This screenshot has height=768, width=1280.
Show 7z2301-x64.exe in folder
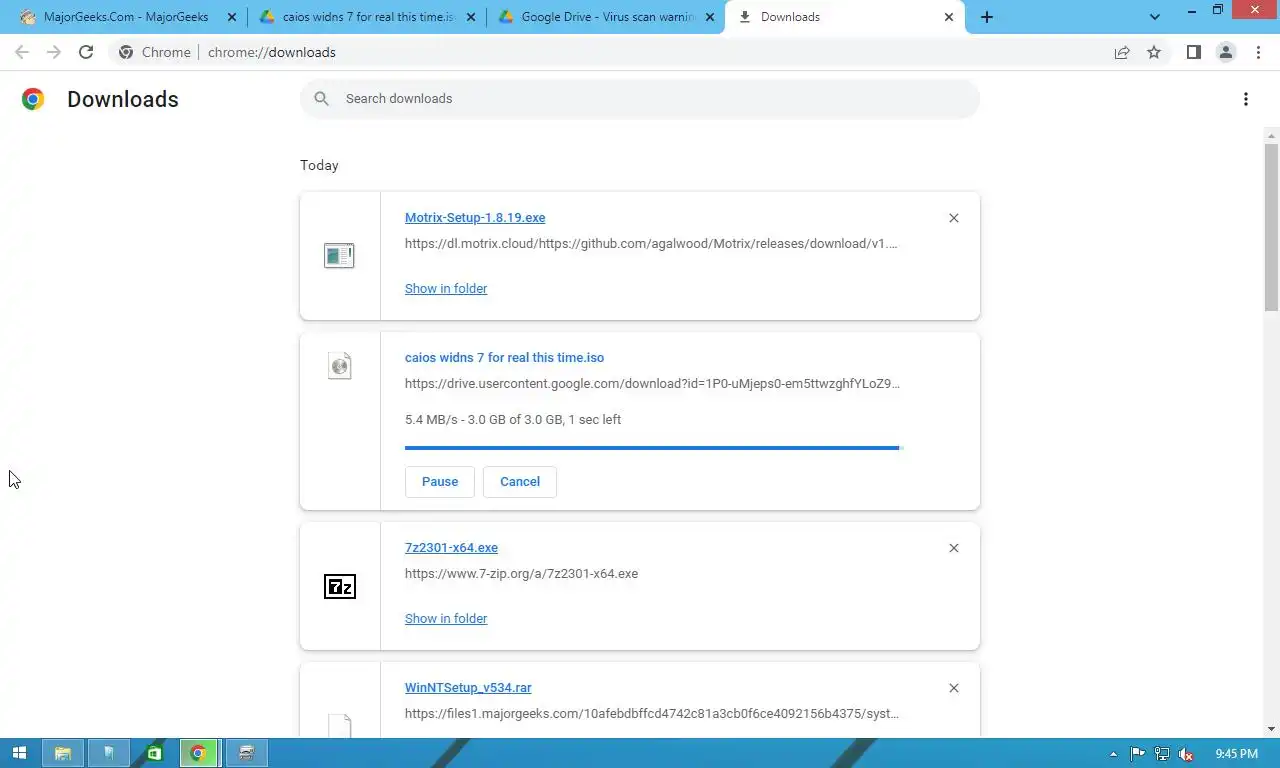[x=446, y=619]
